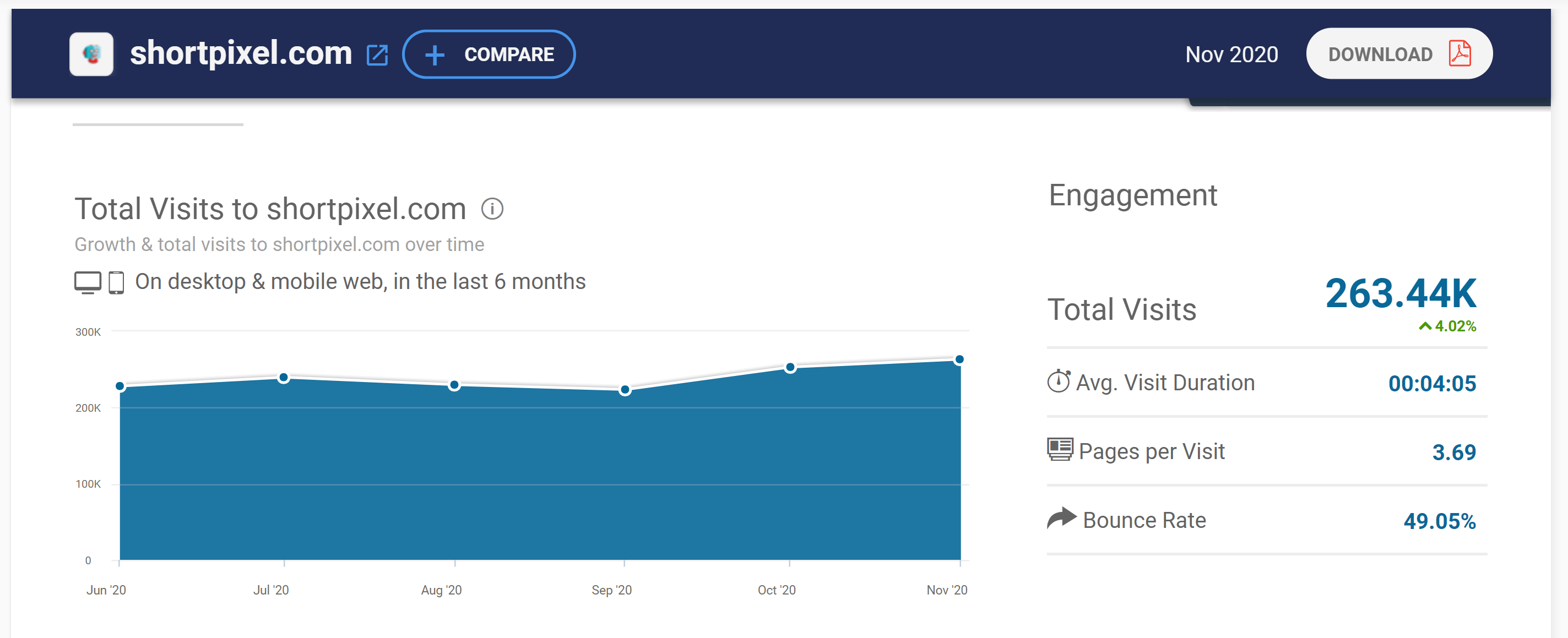
Task: Click the Bounce Rate label
Action: tap(1144, 520)
